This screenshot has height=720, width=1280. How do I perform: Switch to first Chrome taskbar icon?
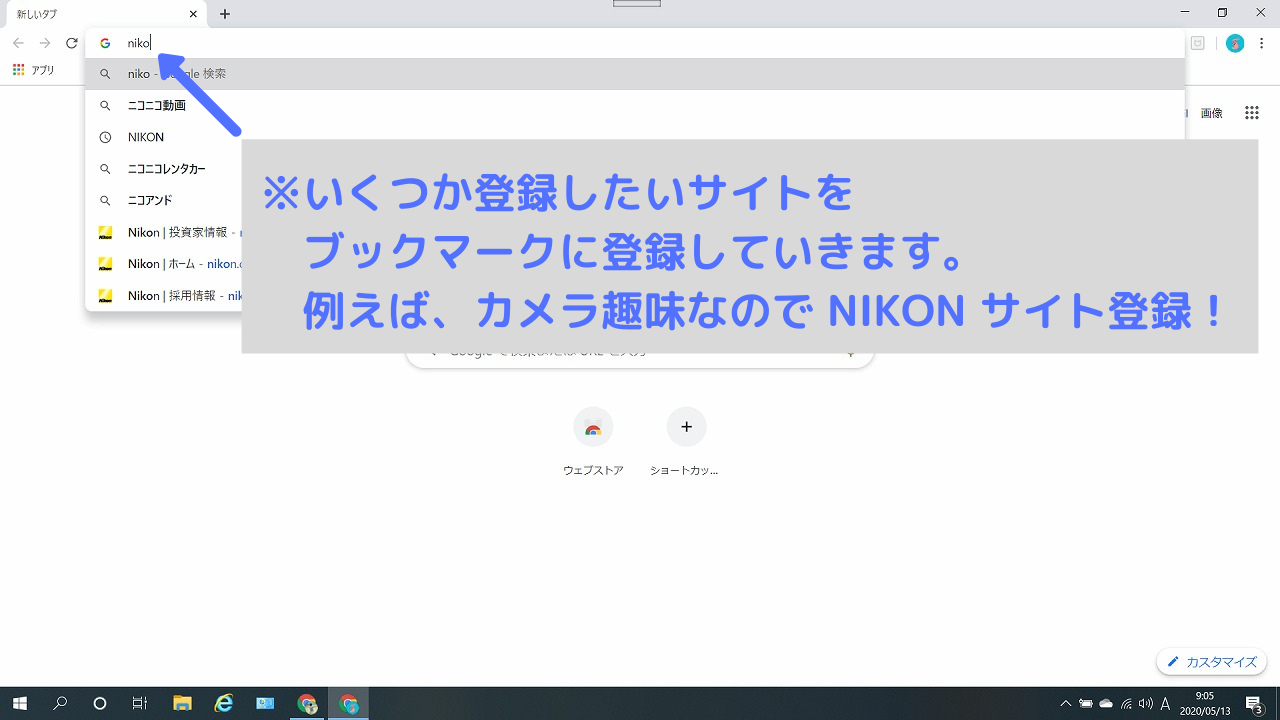click(307, 703)
